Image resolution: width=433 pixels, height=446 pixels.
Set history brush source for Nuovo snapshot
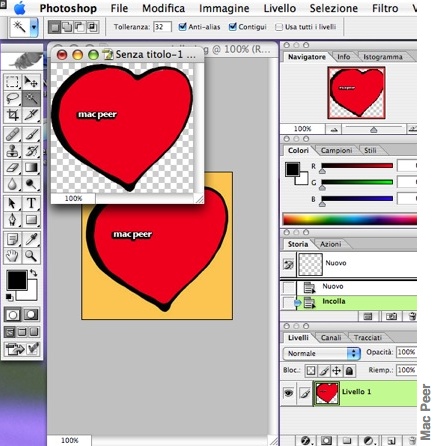[288, 265]
